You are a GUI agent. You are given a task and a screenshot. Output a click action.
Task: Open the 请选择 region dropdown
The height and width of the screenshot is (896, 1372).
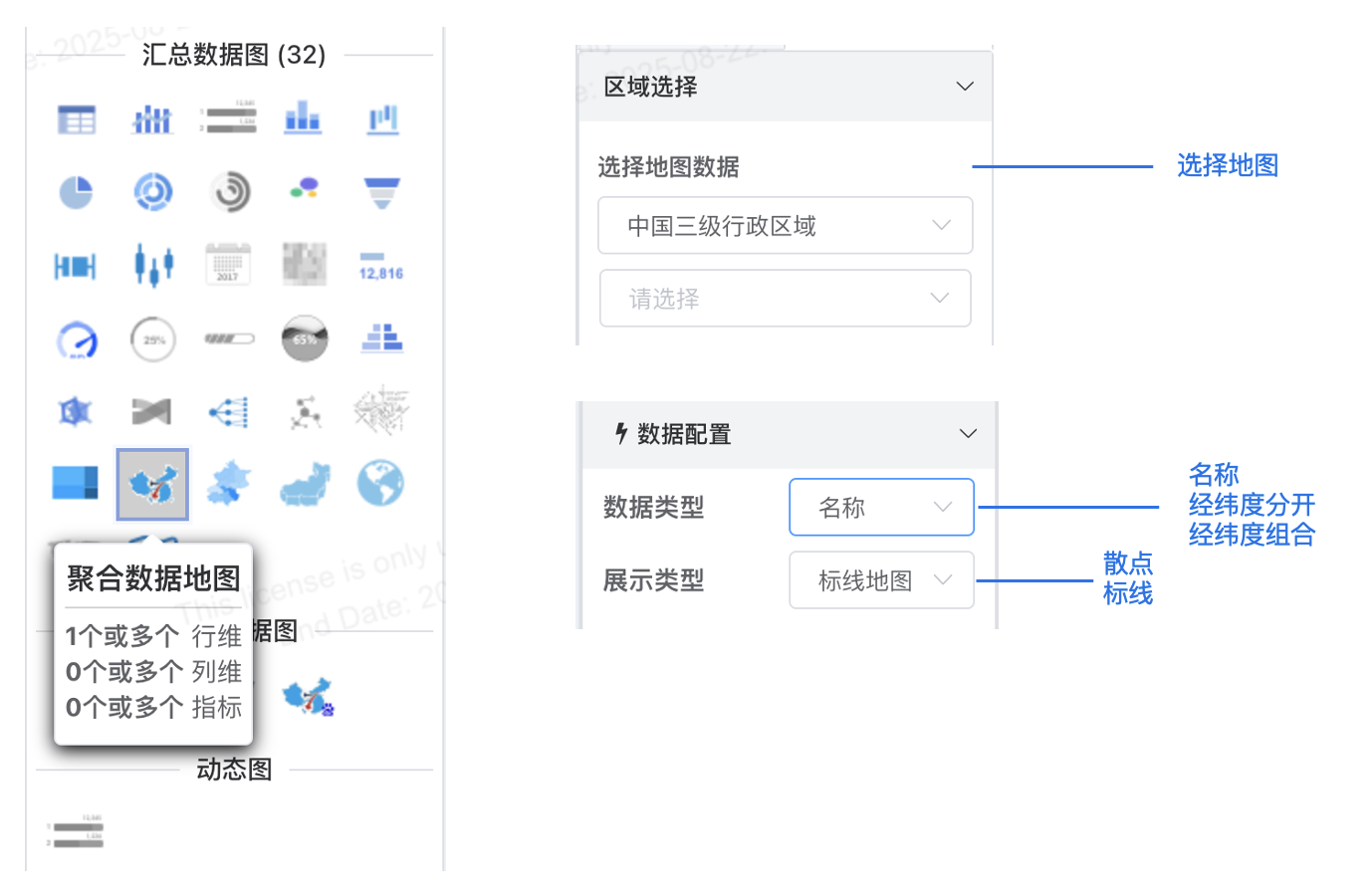click(x=785, y=298)
